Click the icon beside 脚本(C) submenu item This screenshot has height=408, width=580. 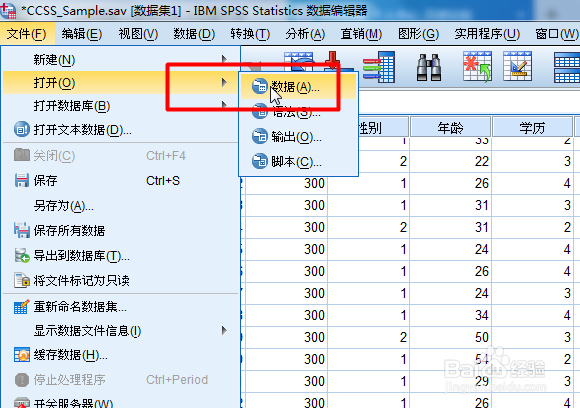pos(260,161)
